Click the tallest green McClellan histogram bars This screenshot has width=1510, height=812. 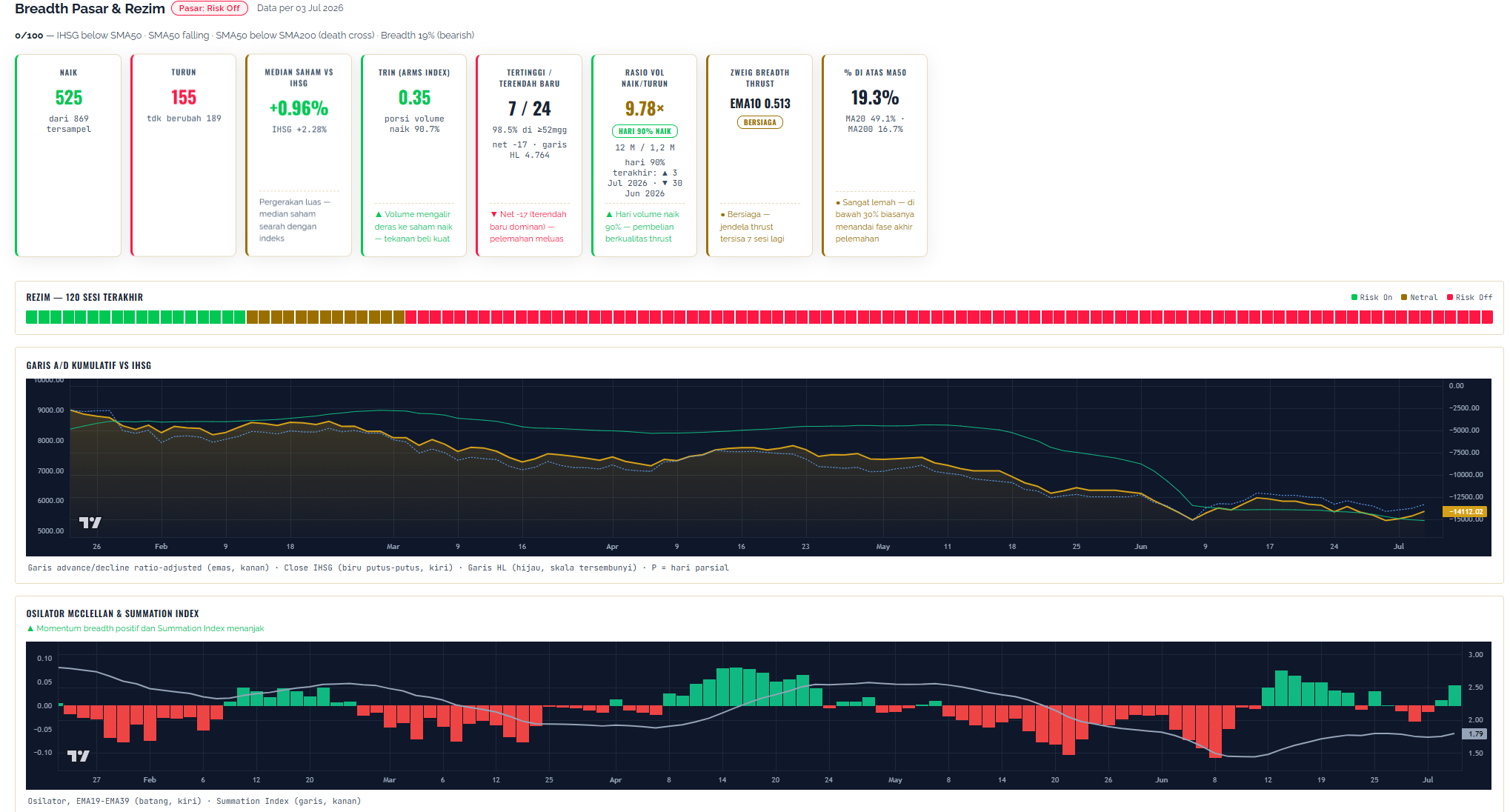736,687
